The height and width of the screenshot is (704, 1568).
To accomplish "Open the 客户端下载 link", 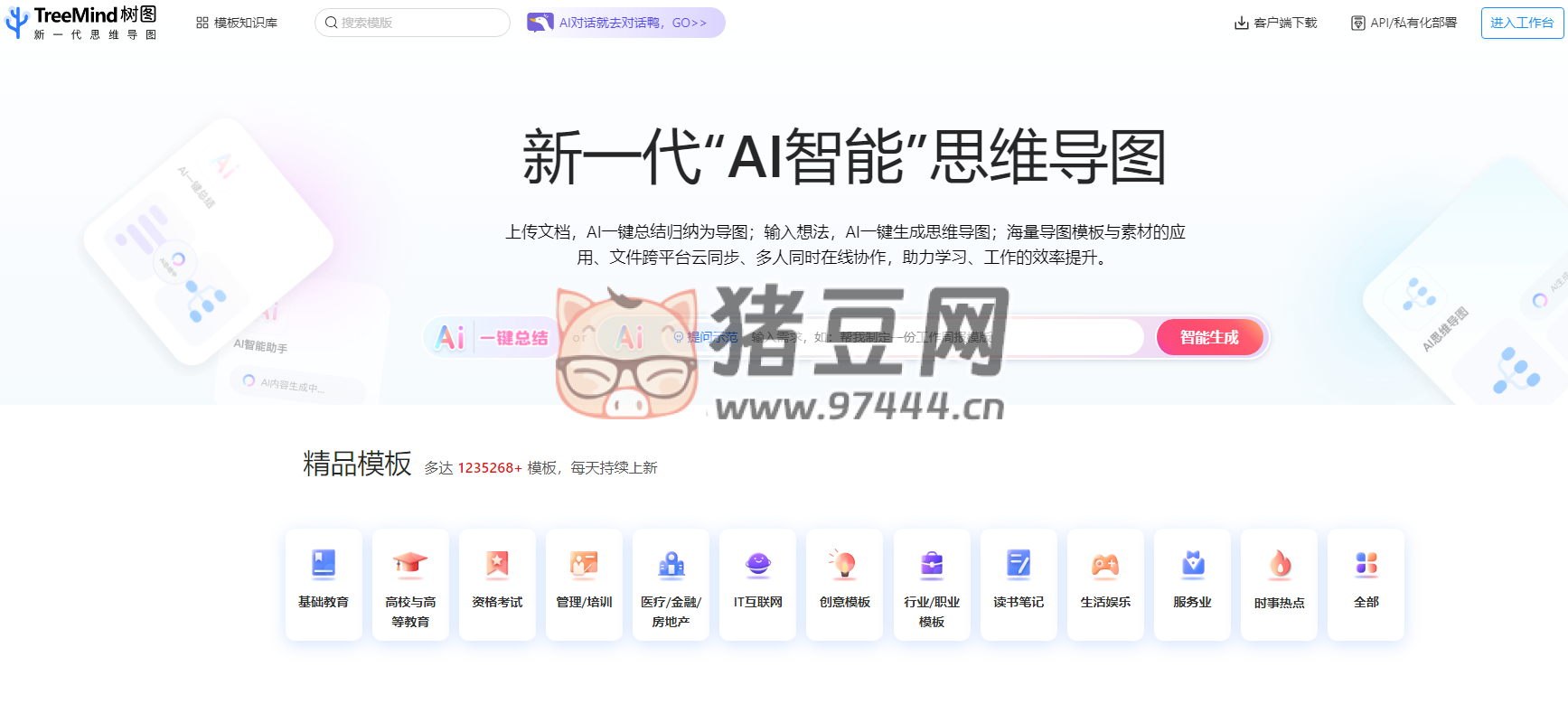I will 1275,23.
